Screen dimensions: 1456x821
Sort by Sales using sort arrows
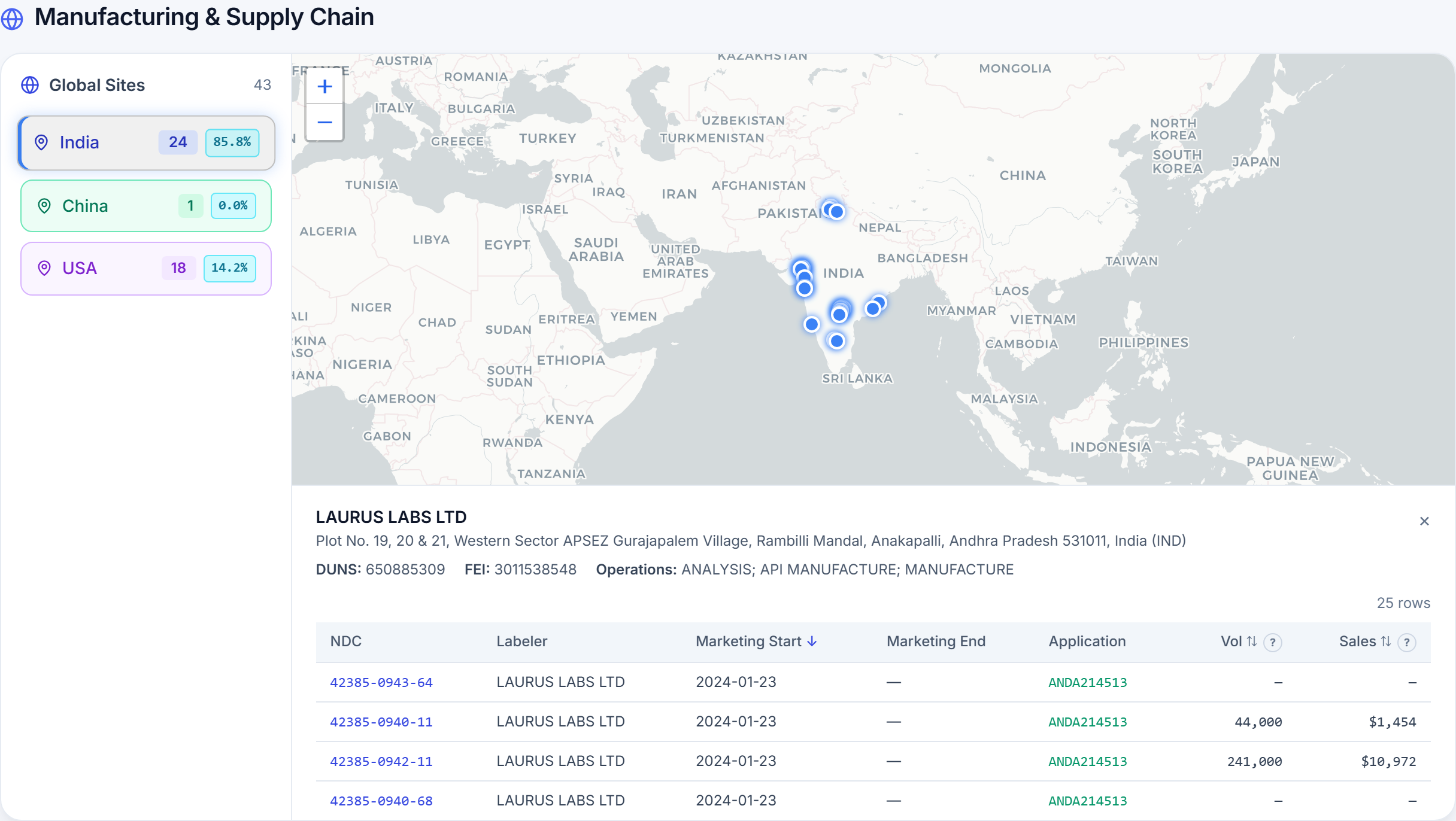[1386, 641]
